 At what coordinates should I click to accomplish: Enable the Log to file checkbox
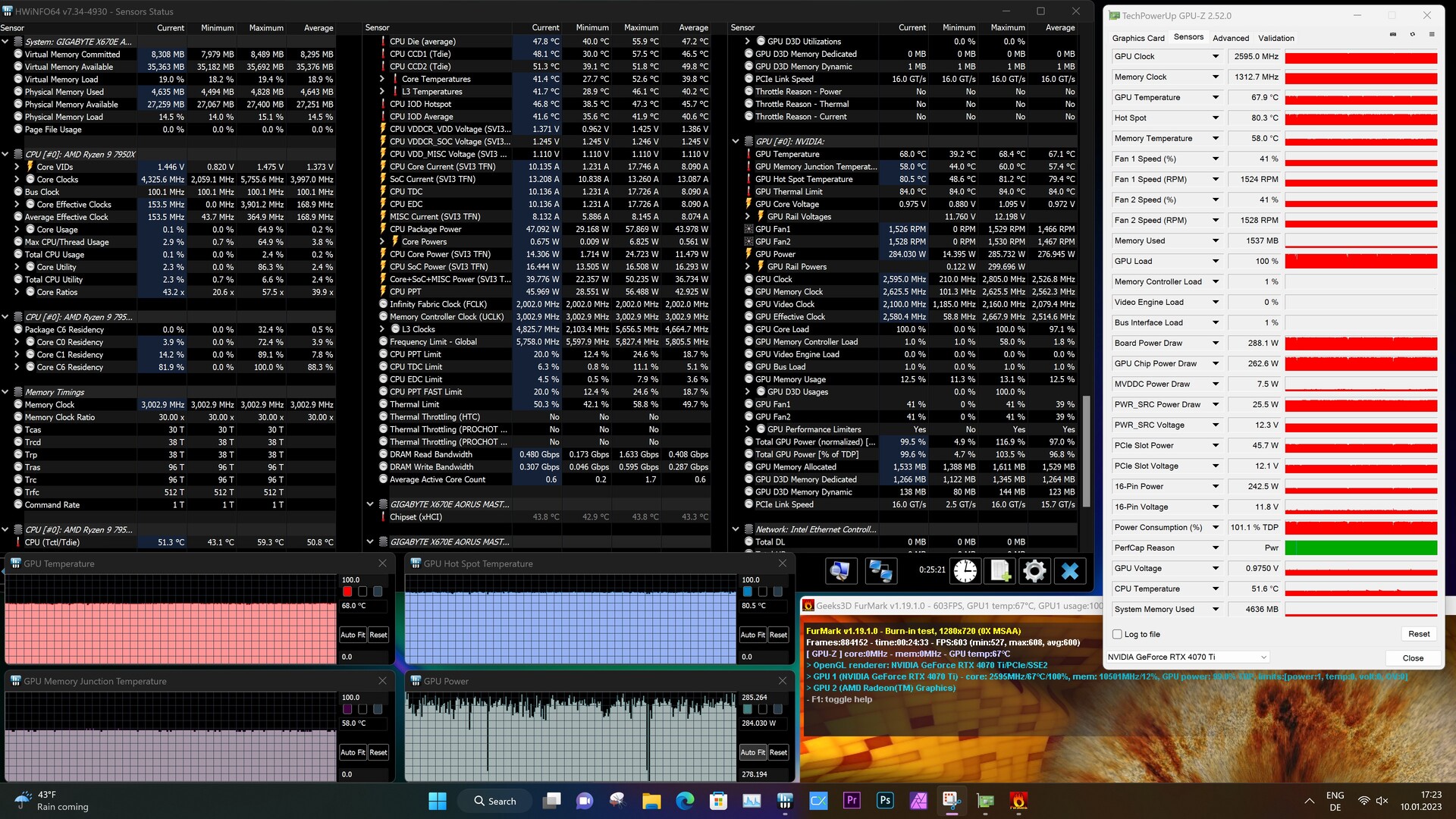point(1117,634)
